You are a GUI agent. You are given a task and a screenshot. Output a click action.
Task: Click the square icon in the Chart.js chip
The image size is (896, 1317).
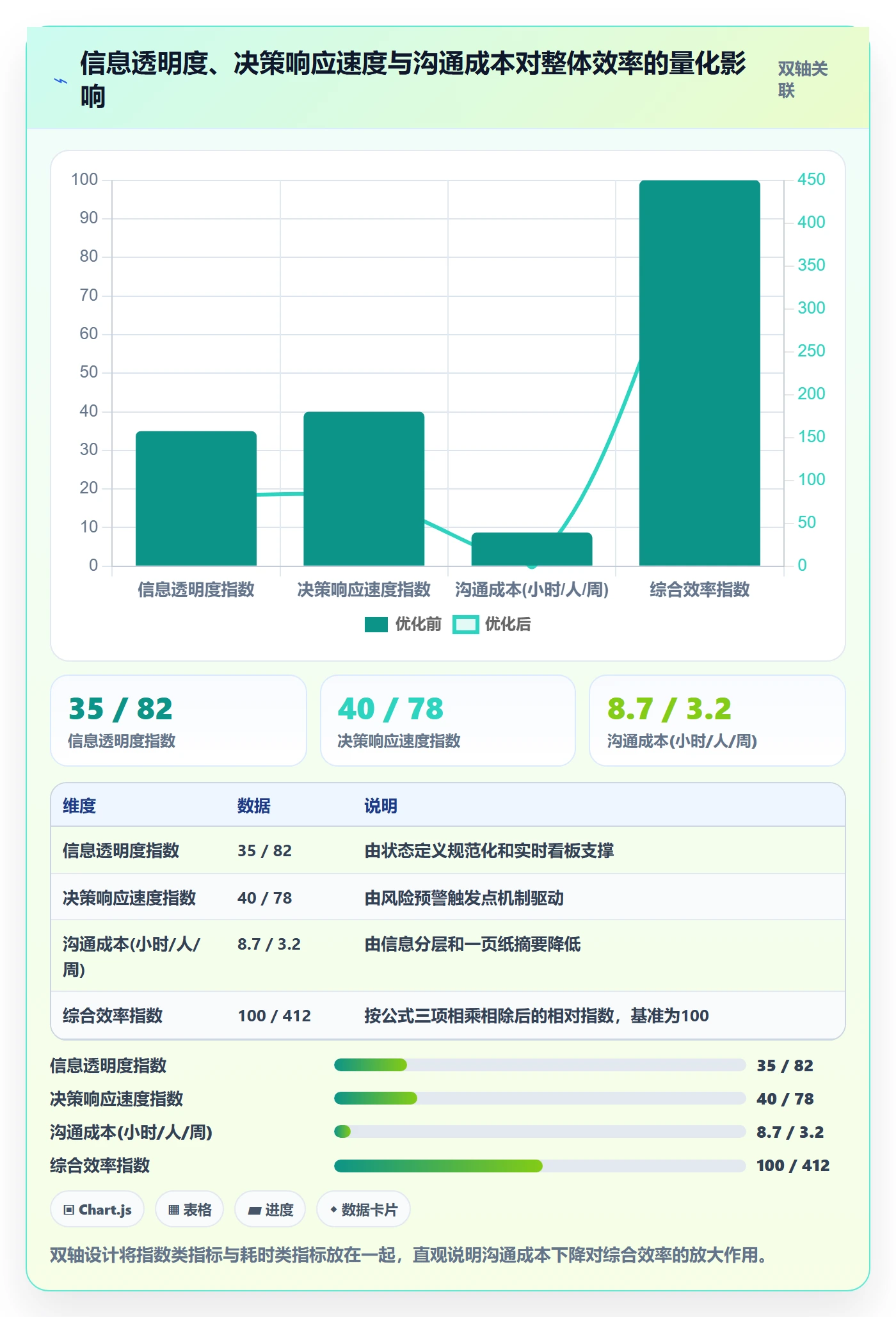[69, 1210]
